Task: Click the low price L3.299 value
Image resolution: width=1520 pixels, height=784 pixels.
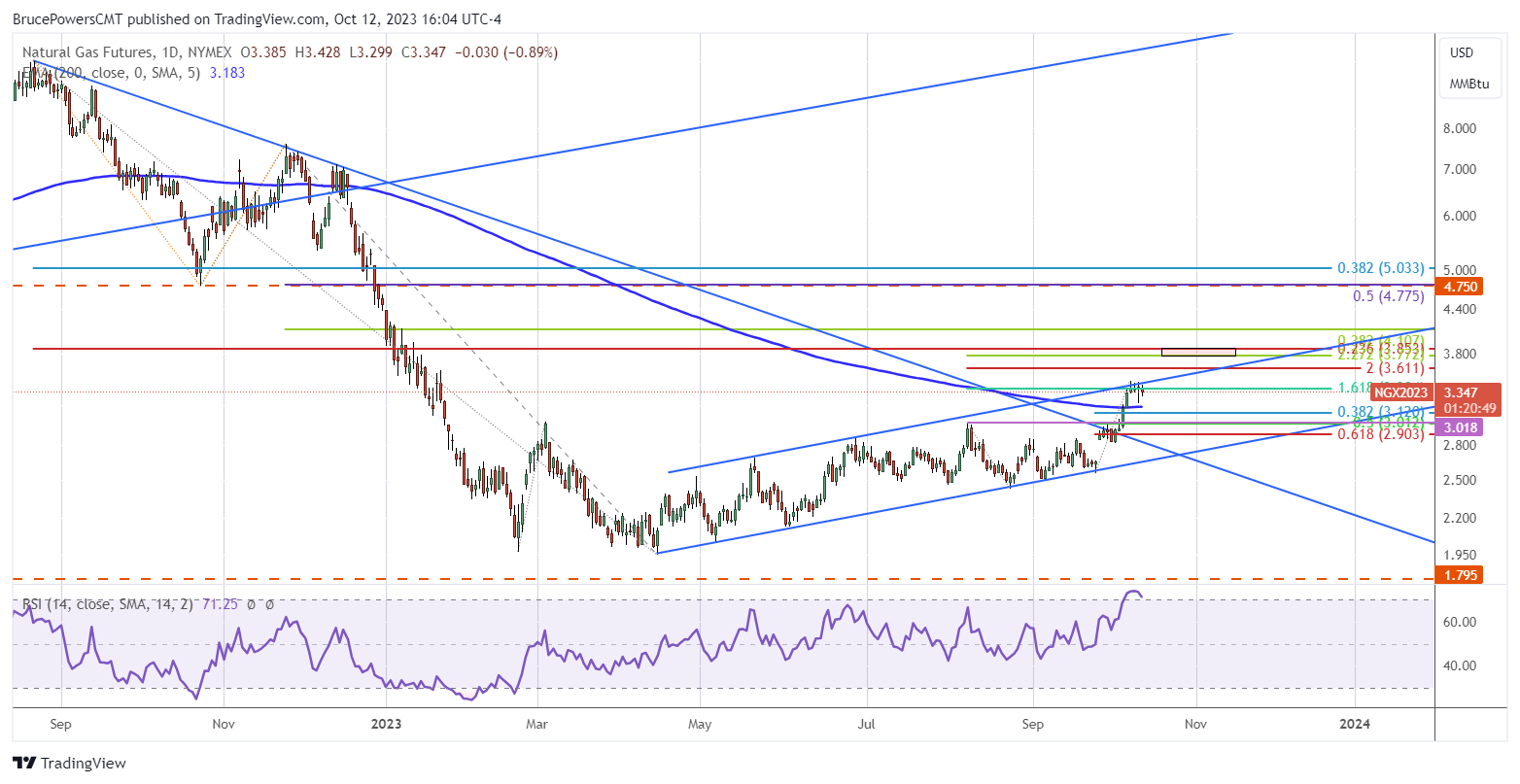Action: point(369,52)
